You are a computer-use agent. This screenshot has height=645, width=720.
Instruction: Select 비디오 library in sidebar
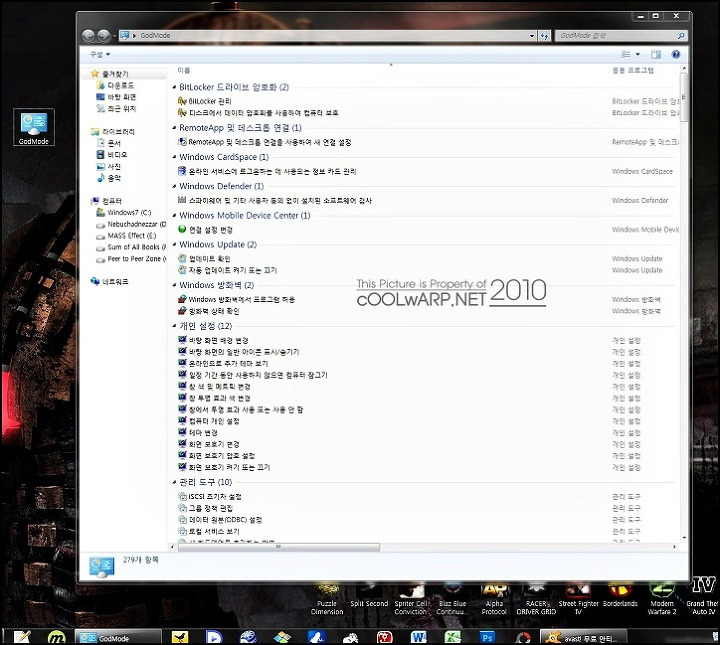coord(112,155)
